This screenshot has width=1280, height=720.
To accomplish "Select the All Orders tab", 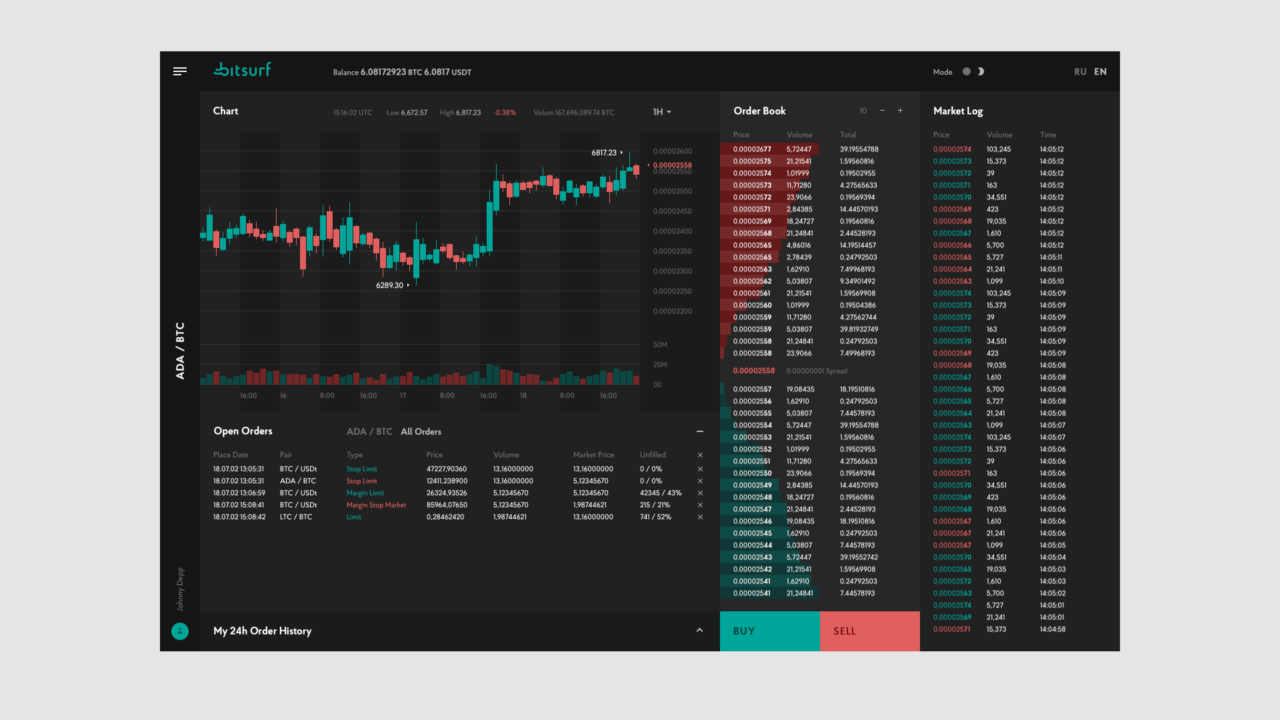I will pos(421,432).
